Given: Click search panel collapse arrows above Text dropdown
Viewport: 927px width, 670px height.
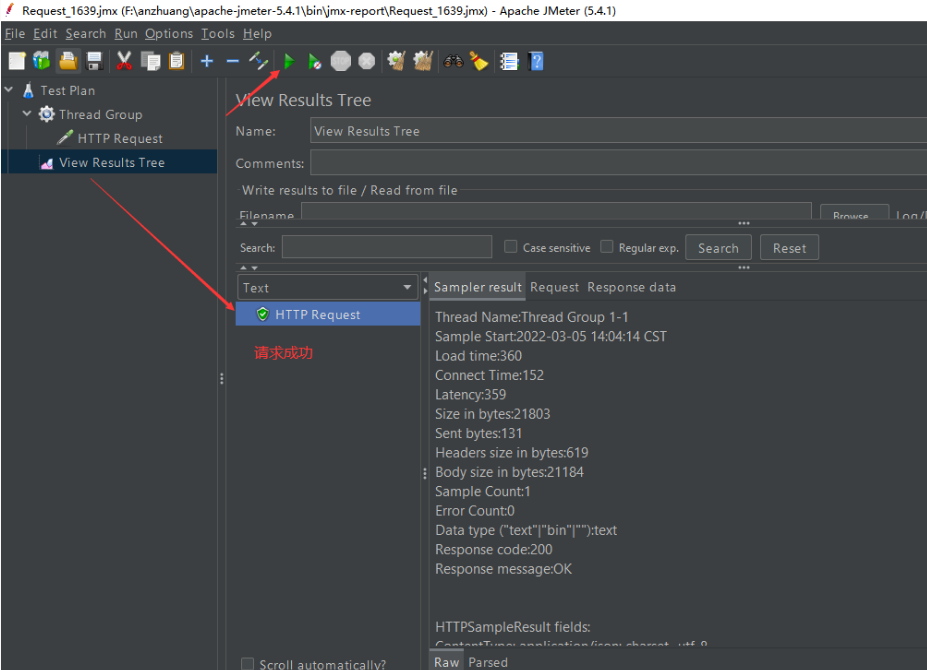Looking at the screenshot, I should [x=249, y=268].
